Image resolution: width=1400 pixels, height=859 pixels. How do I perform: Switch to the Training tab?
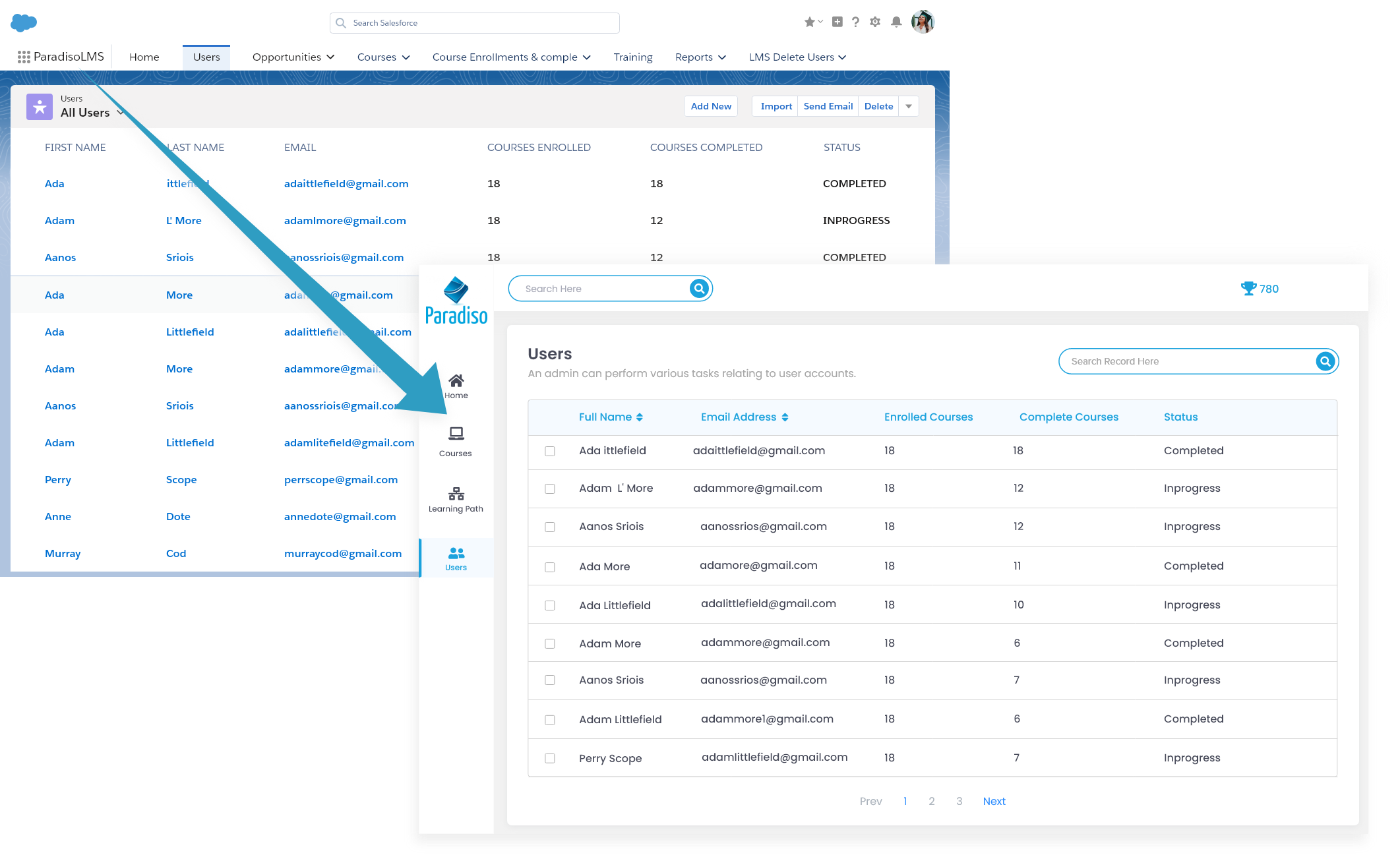pyautogui.click(x=632, y=57)
